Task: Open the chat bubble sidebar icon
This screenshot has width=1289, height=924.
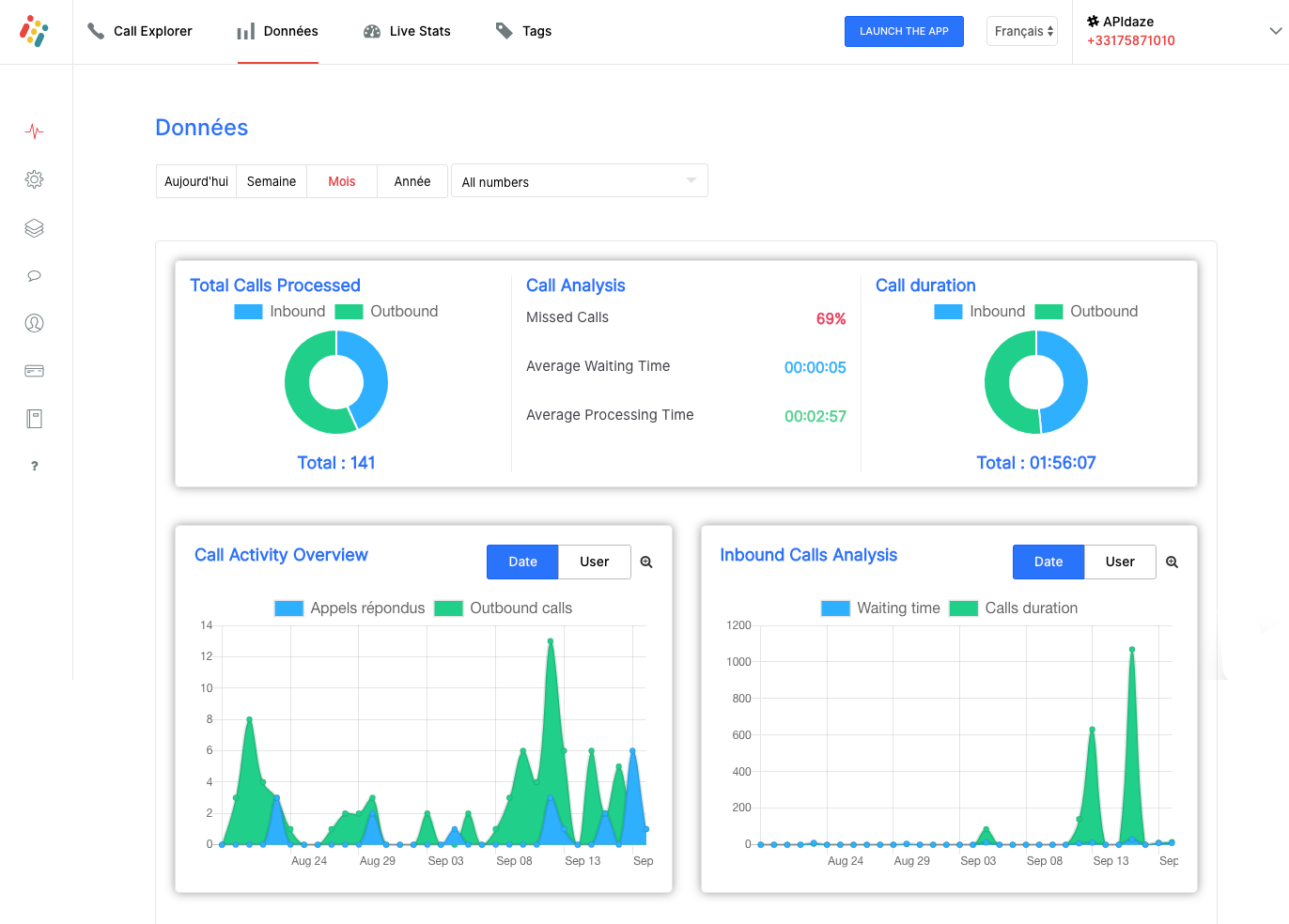Action: click(35, 276)
